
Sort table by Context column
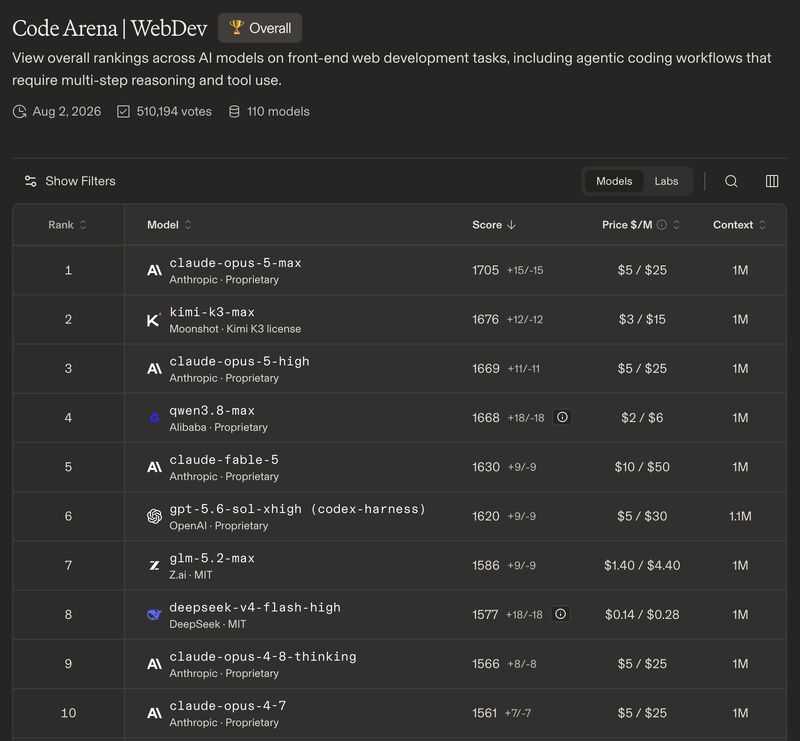click(x=739, y=225)
